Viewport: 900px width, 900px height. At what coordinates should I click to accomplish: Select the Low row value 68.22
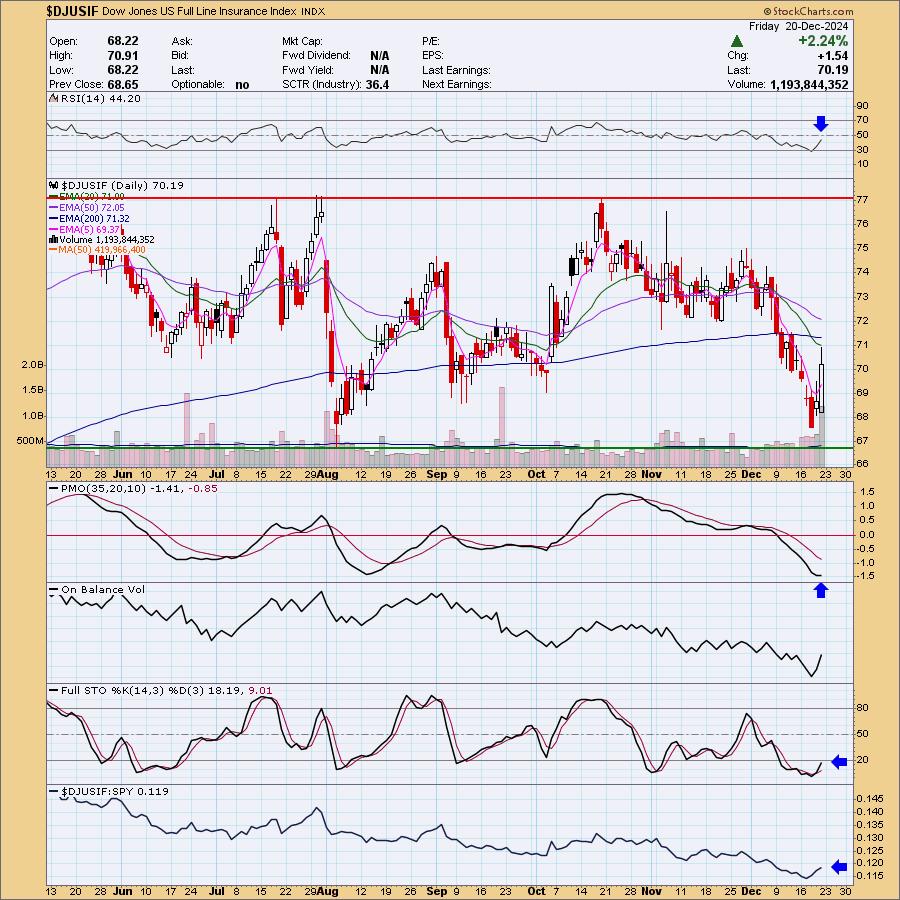[x=122, y=70]
